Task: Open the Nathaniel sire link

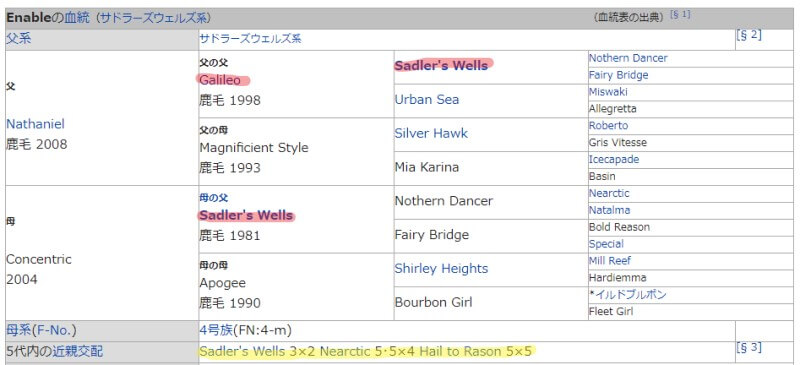Action: pos(35,124)
